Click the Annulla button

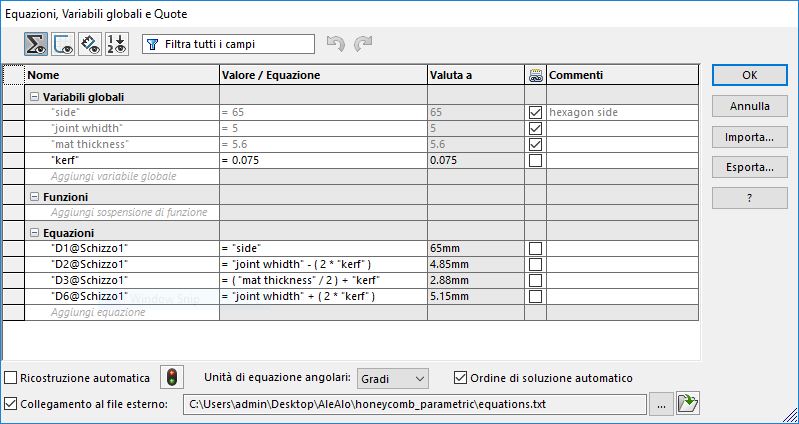[750, 107]
